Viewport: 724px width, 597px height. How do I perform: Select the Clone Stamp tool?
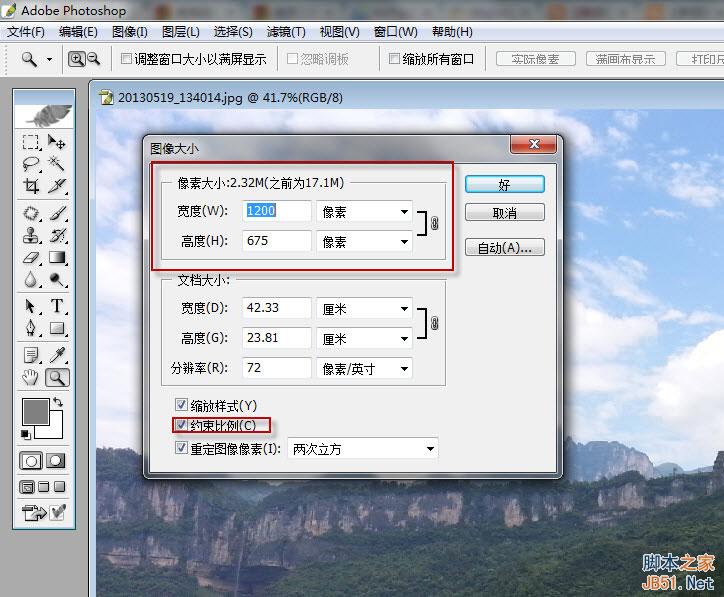point(31,235)
